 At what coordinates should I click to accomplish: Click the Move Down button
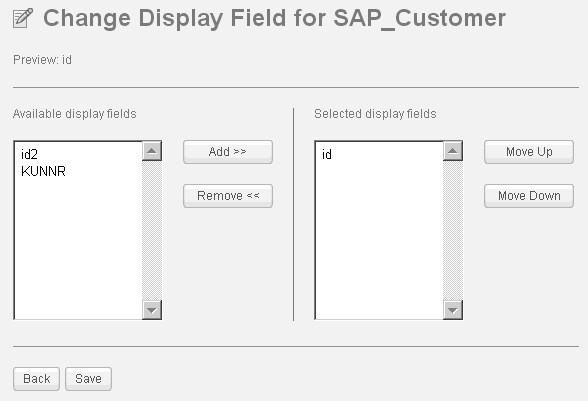coord(529,196)
